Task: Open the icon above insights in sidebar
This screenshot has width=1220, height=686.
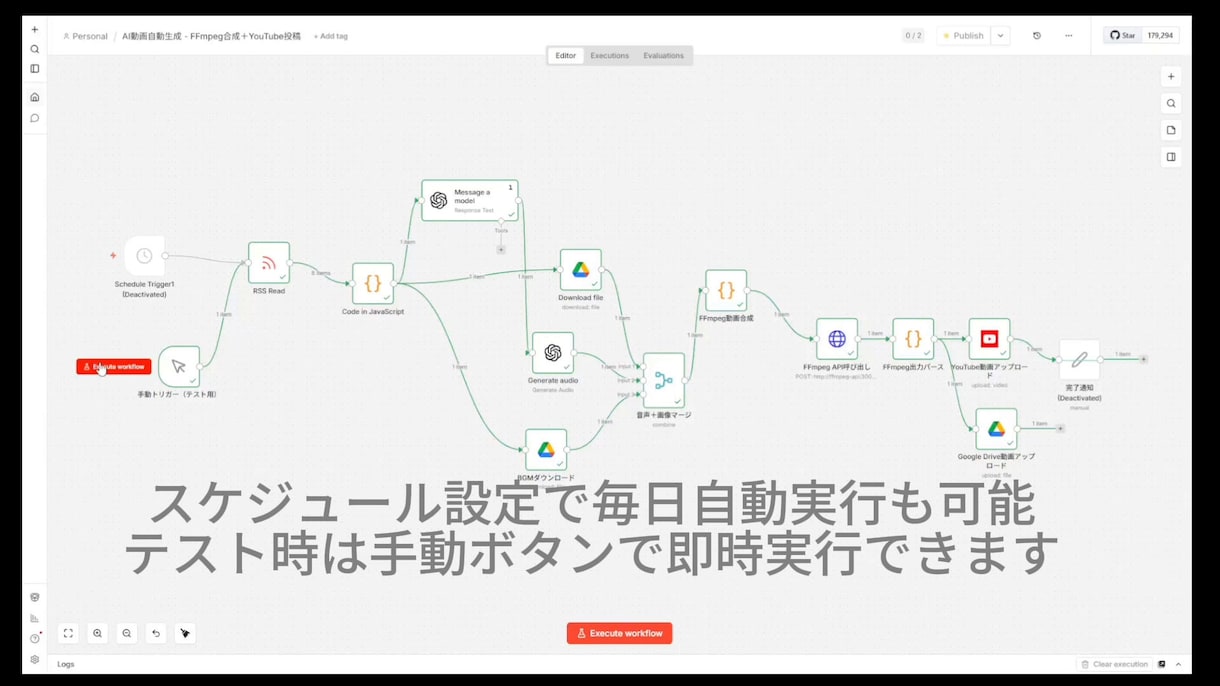Action: tap(34, 597)
